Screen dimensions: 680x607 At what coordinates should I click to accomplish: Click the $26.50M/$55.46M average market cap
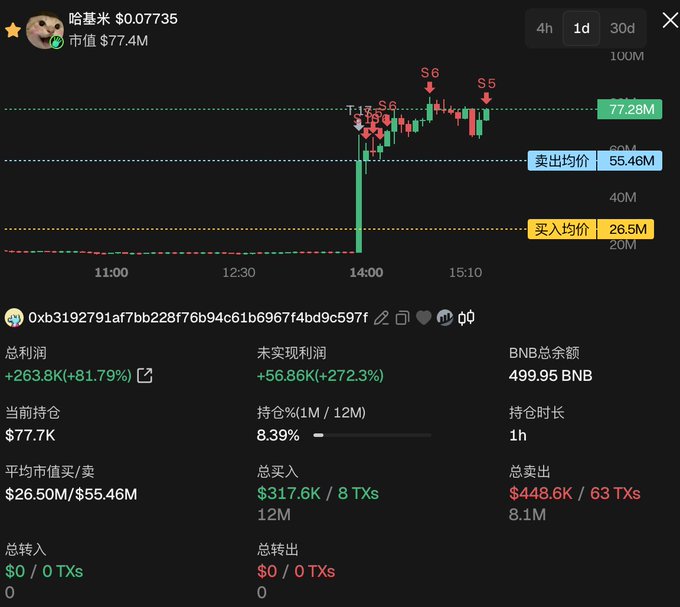71,494
